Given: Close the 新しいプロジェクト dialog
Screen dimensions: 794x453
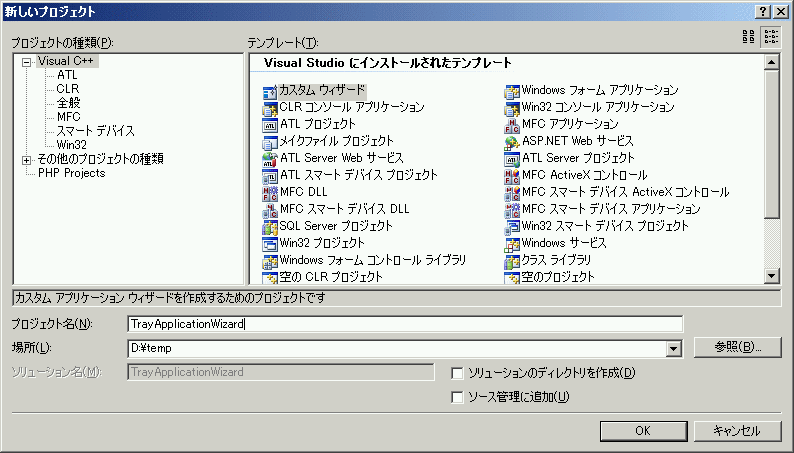Looking at the screenshot, I should coord(780,12).
